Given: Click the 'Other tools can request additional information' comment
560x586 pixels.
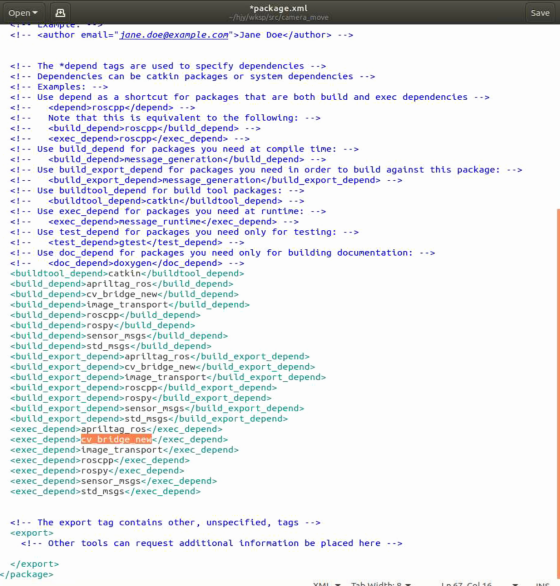Looking at the screenshot, I should click(x=212, y=543).
